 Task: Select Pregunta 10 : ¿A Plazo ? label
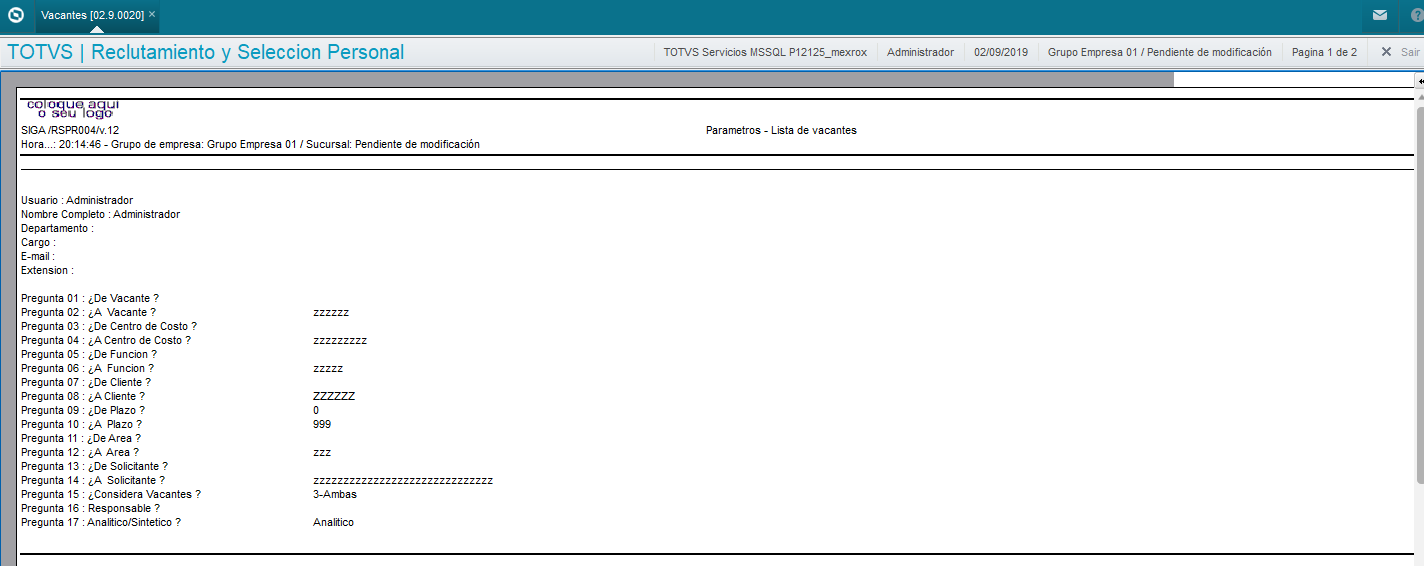pos(81,425)
